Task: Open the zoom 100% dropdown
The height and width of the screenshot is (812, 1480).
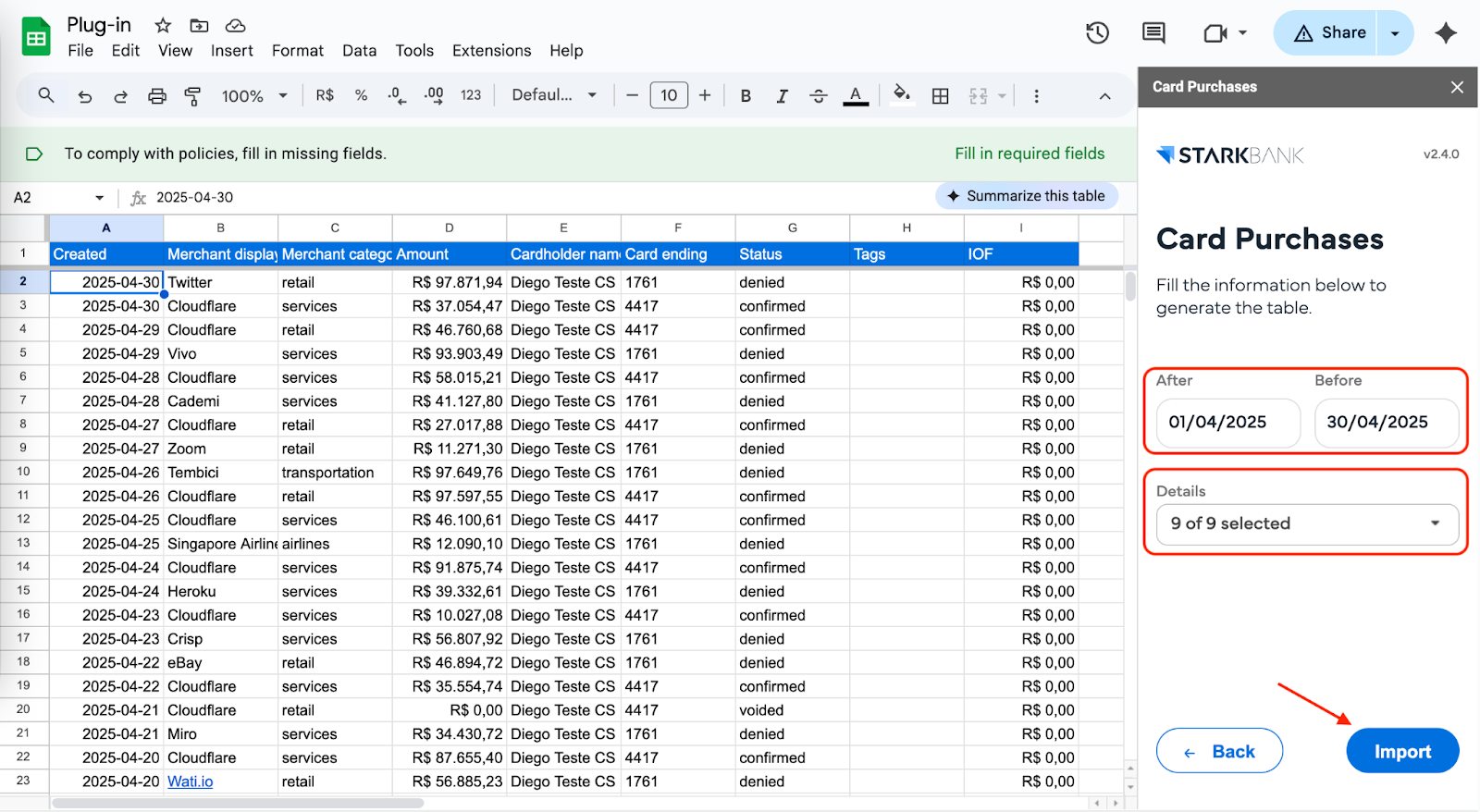Action: point(254,96)
